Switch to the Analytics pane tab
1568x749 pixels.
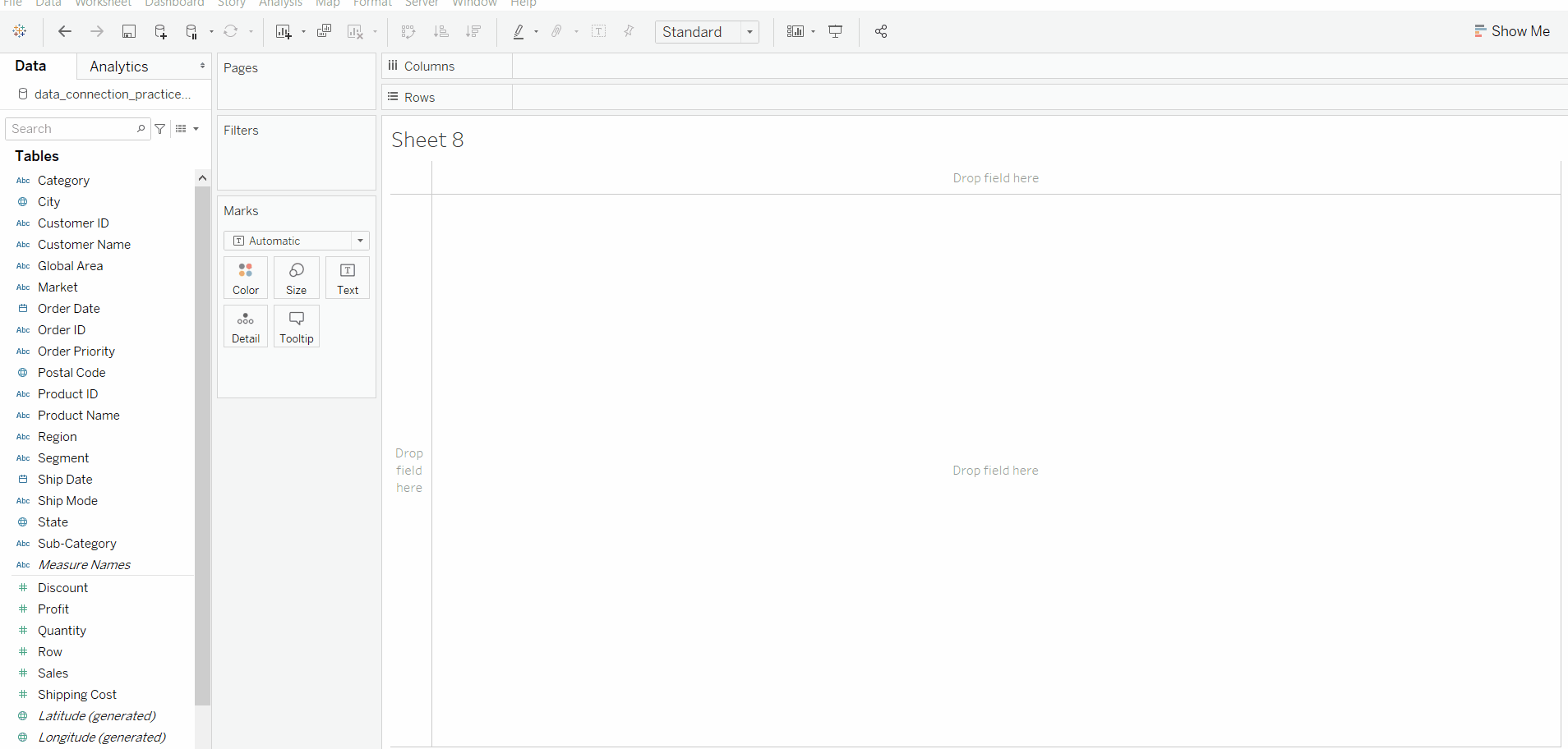[119, 67]
